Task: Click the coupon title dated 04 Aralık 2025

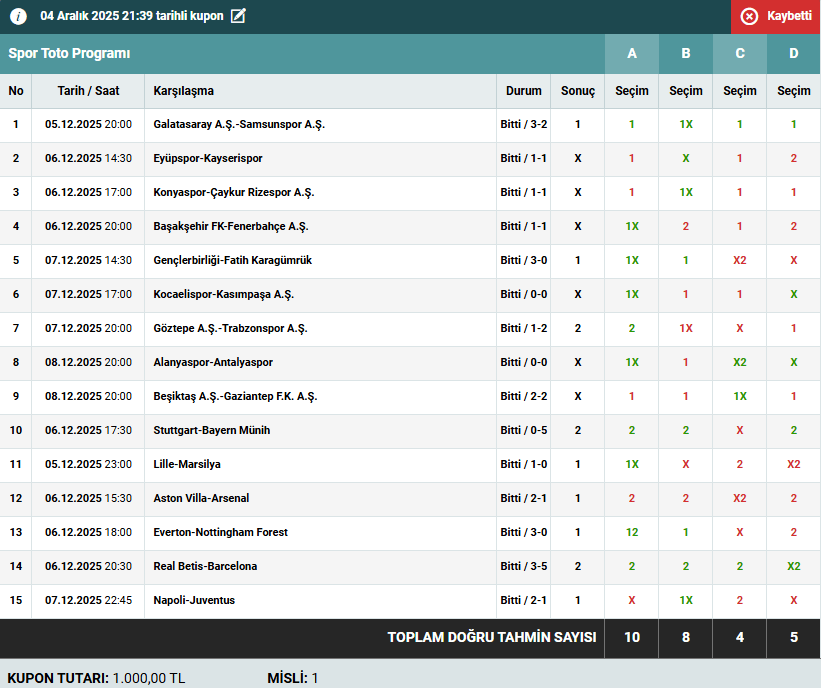Action: pos(132,16)
